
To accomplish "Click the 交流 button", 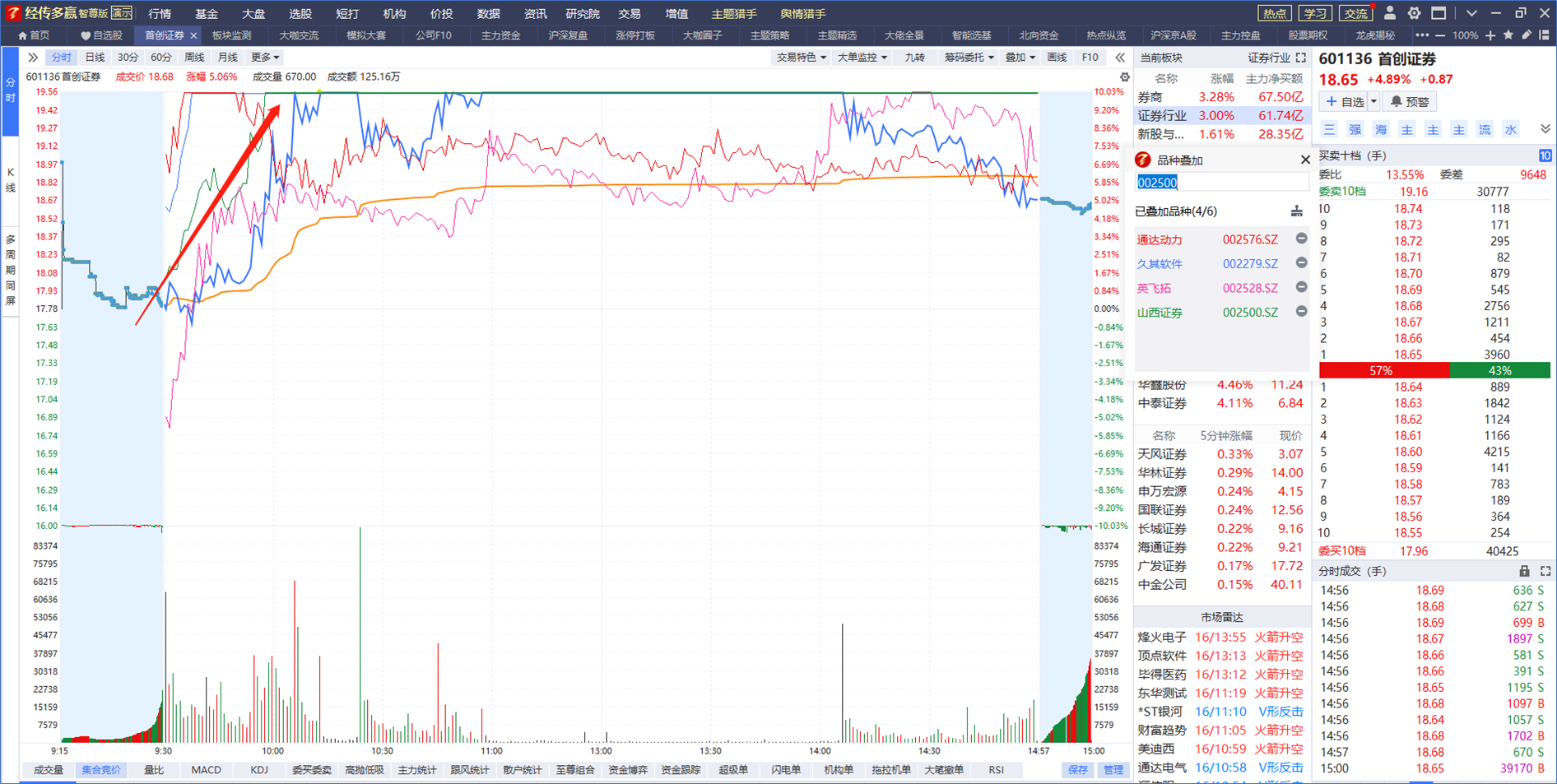I will tap(1355, 13).
